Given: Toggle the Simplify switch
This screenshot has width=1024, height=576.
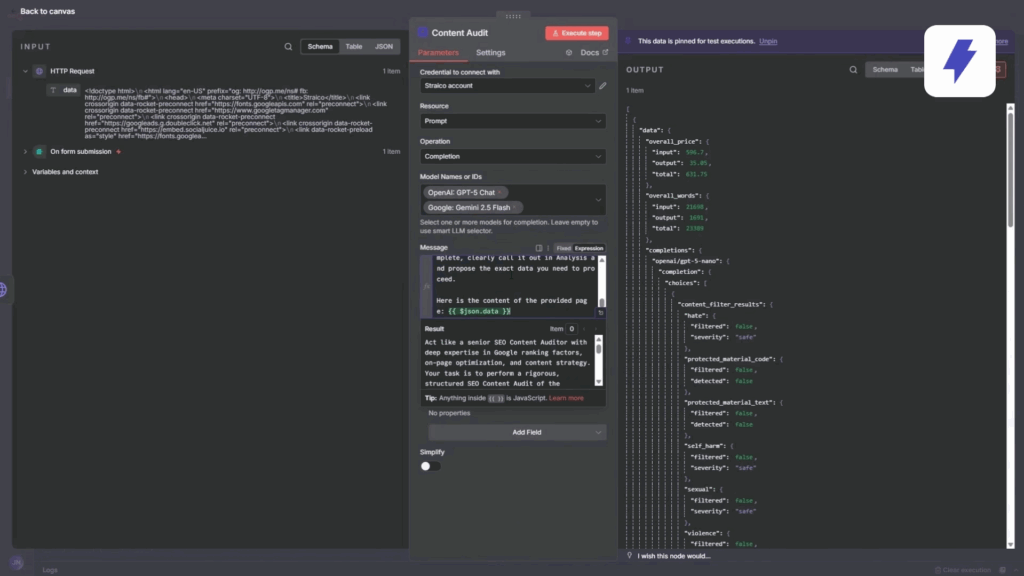Looking at the screenshot, I should pos(430,466).
